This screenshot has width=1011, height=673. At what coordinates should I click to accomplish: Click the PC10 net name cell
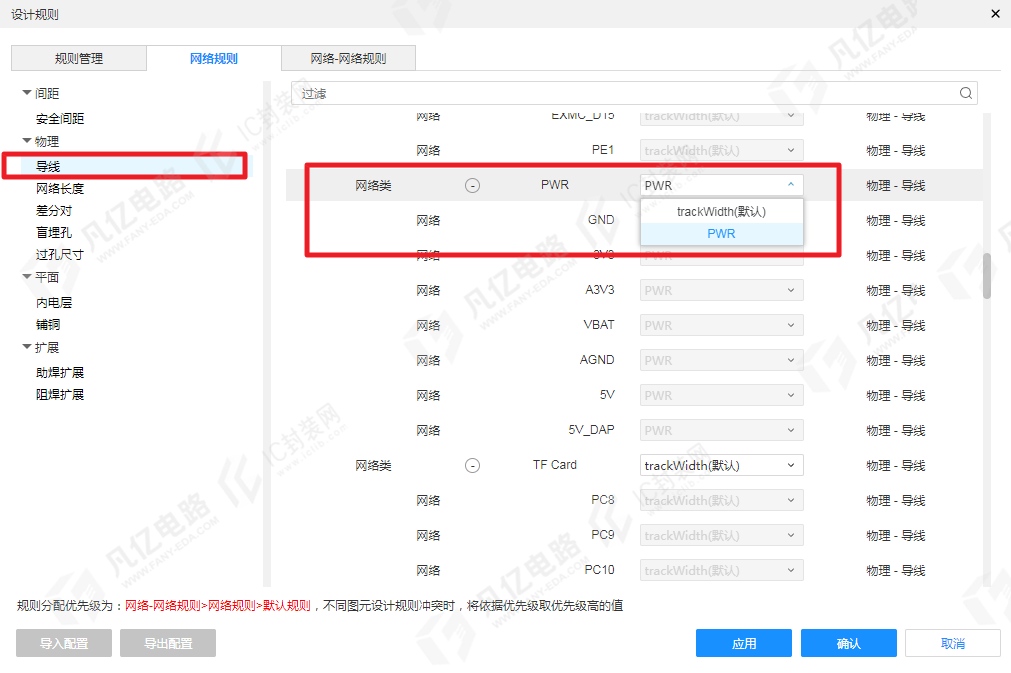coord(600,570)
